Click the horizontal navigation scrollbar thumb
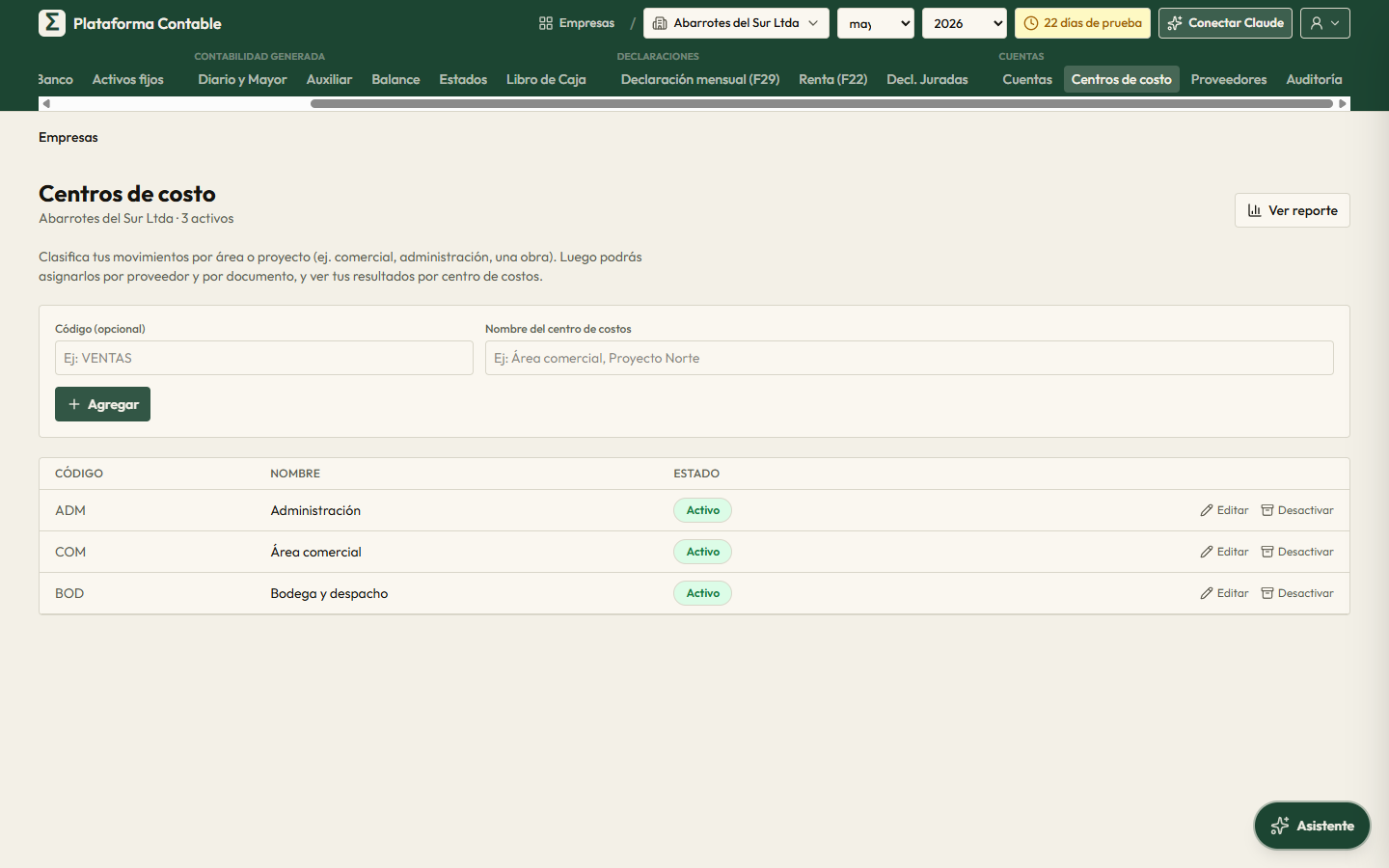The image size is (1389, 868). pyautogui.click(x=822, y=103)
